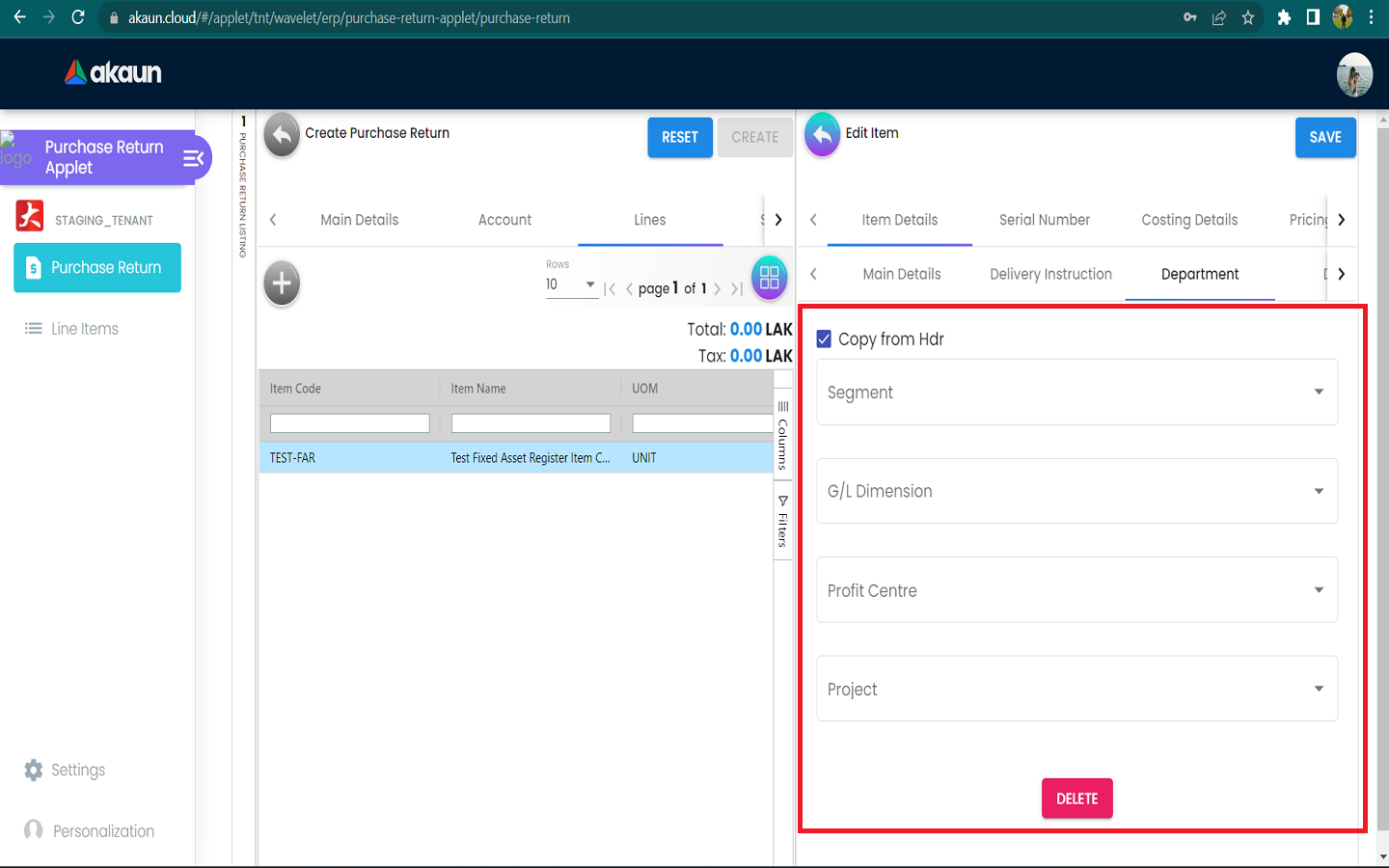The width and height of the screenshot is (1389, 868).
Task: Open the akaun logo home link
Action: pyautogui.click(x=113, y=72)
